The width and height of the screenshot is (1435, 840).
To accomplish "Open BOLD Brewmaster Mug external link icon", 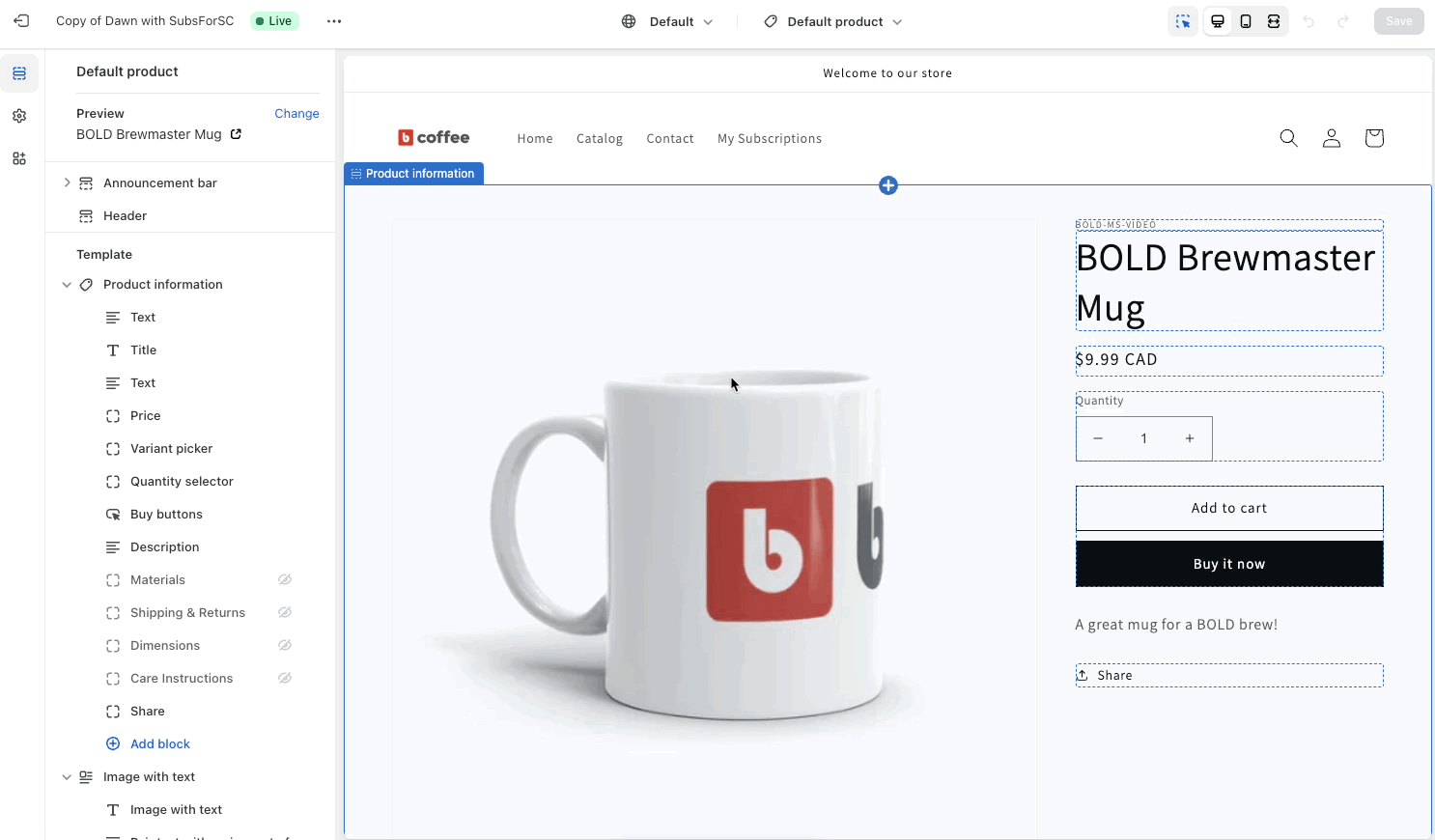I will point(236,134).
